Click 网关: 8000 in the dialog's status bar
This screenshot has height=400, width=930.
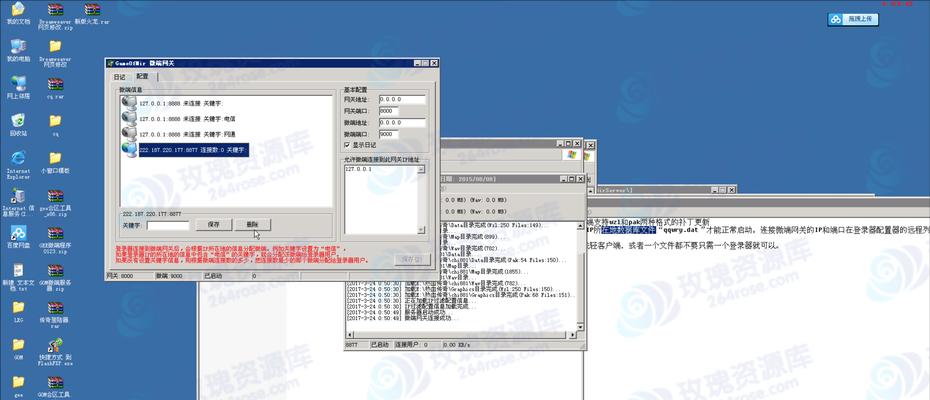pyautogui.click(x=120, y=276)
